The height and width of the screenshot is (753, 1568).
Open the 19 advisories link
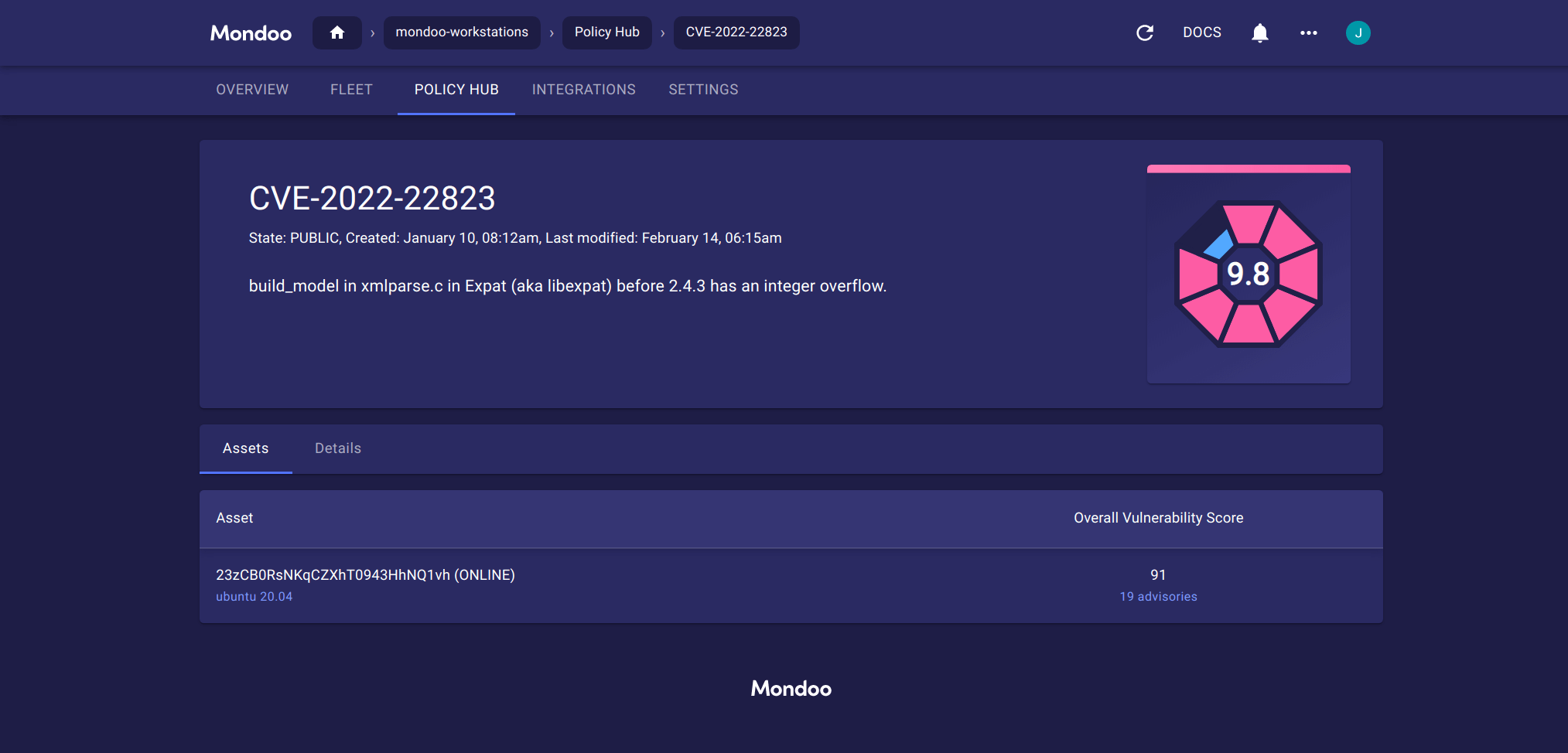tap(1158, 596)
